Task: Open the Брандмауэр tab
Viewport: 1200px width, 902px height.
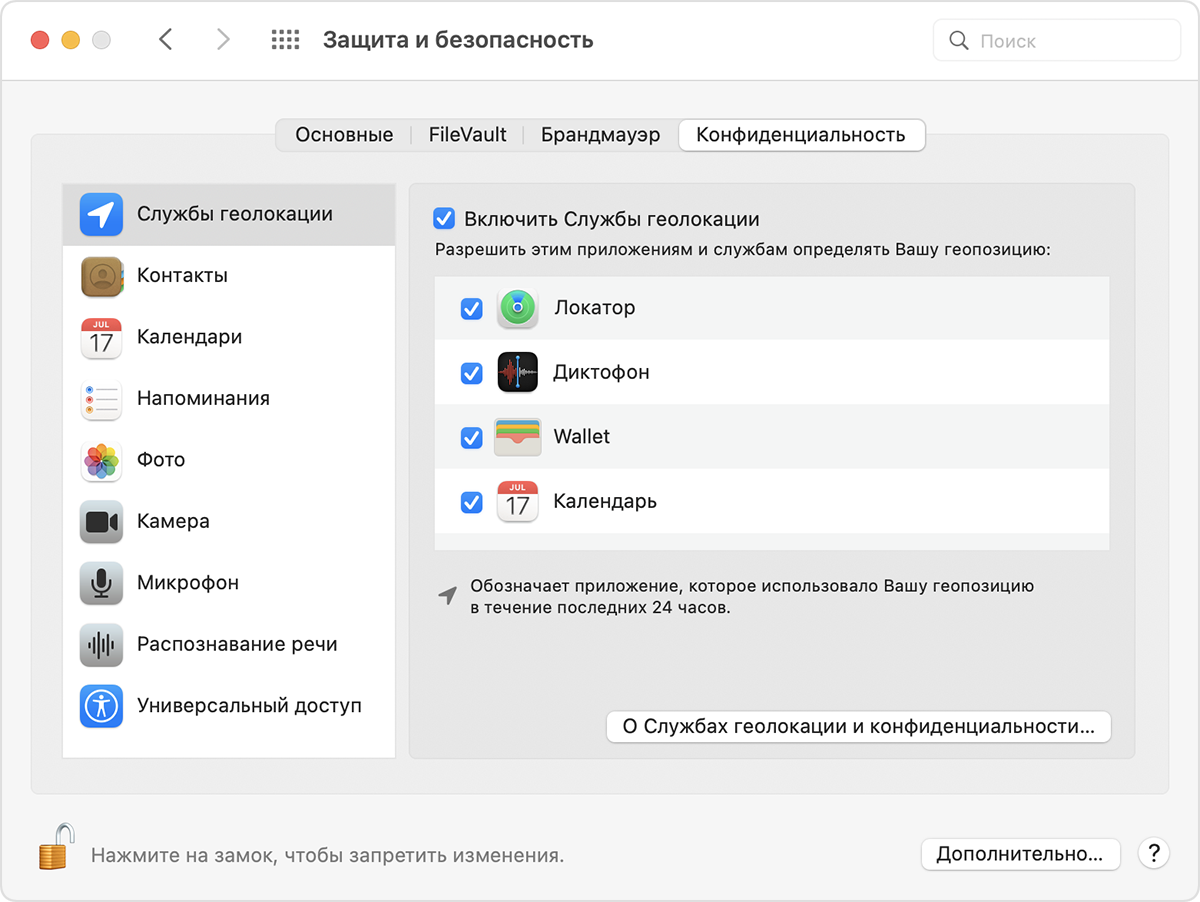Action: point(599,134)
